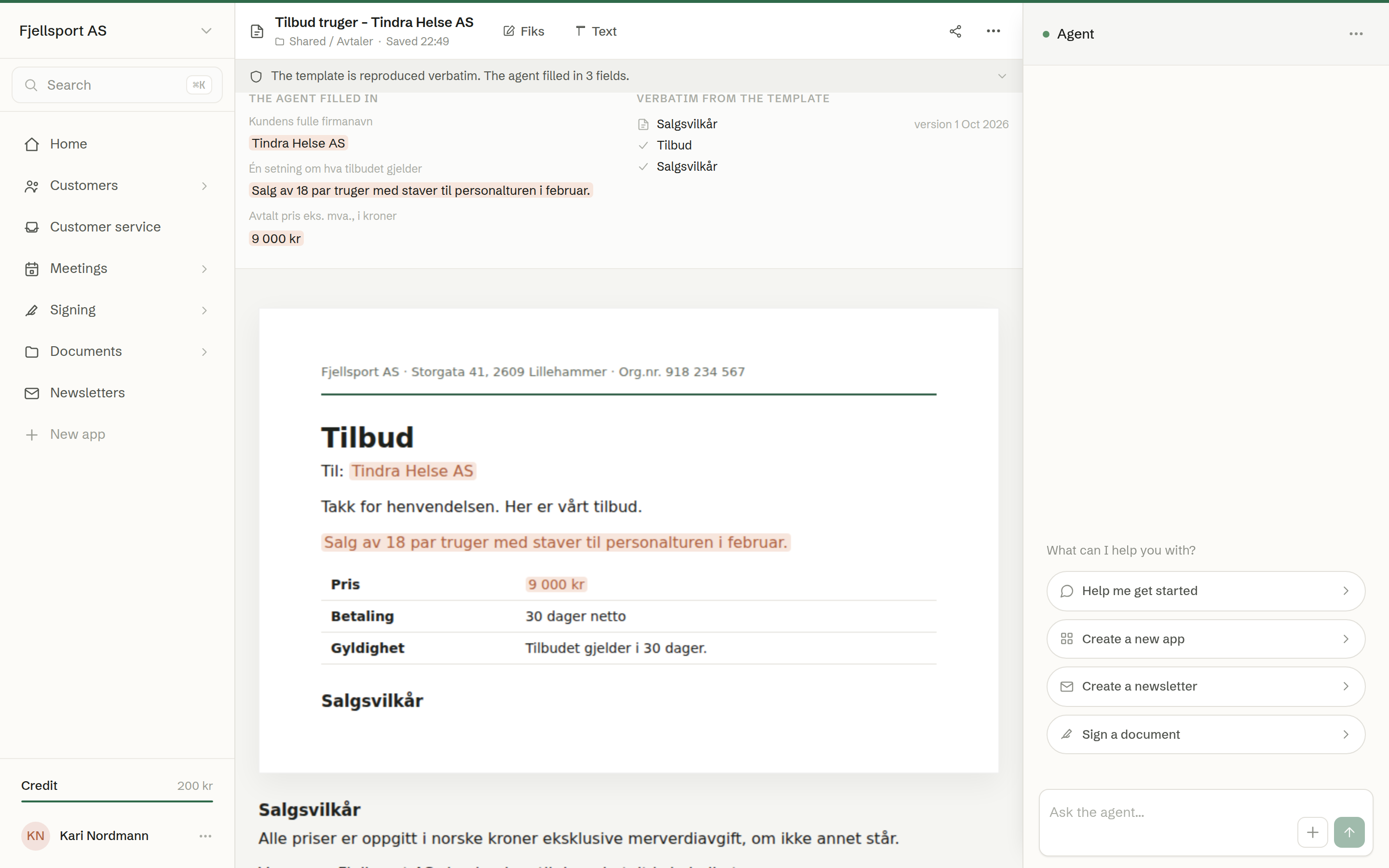Open Kari Nordmann account options dots
This screenshot has width=1389, height=868.
coord(205,836)
